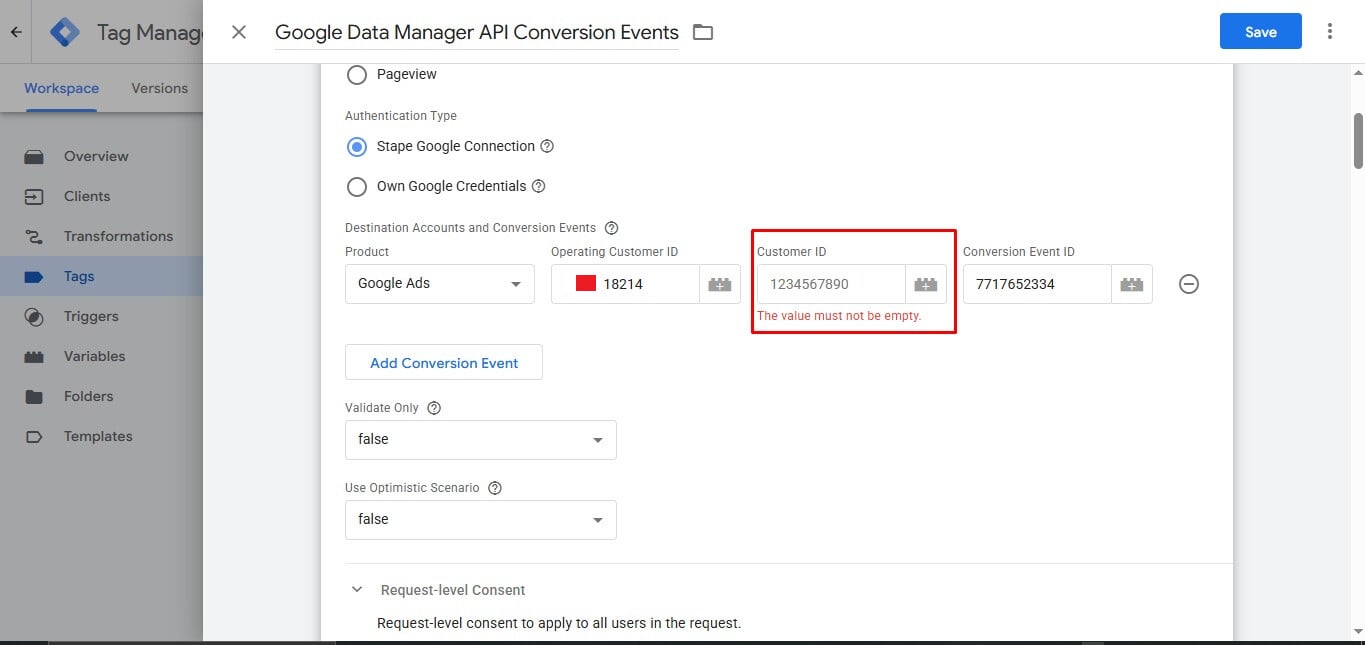This screenshot has height=645, width=1365.
Task: Open Clients in the sidebar
Action: click(x=87, y=196)
